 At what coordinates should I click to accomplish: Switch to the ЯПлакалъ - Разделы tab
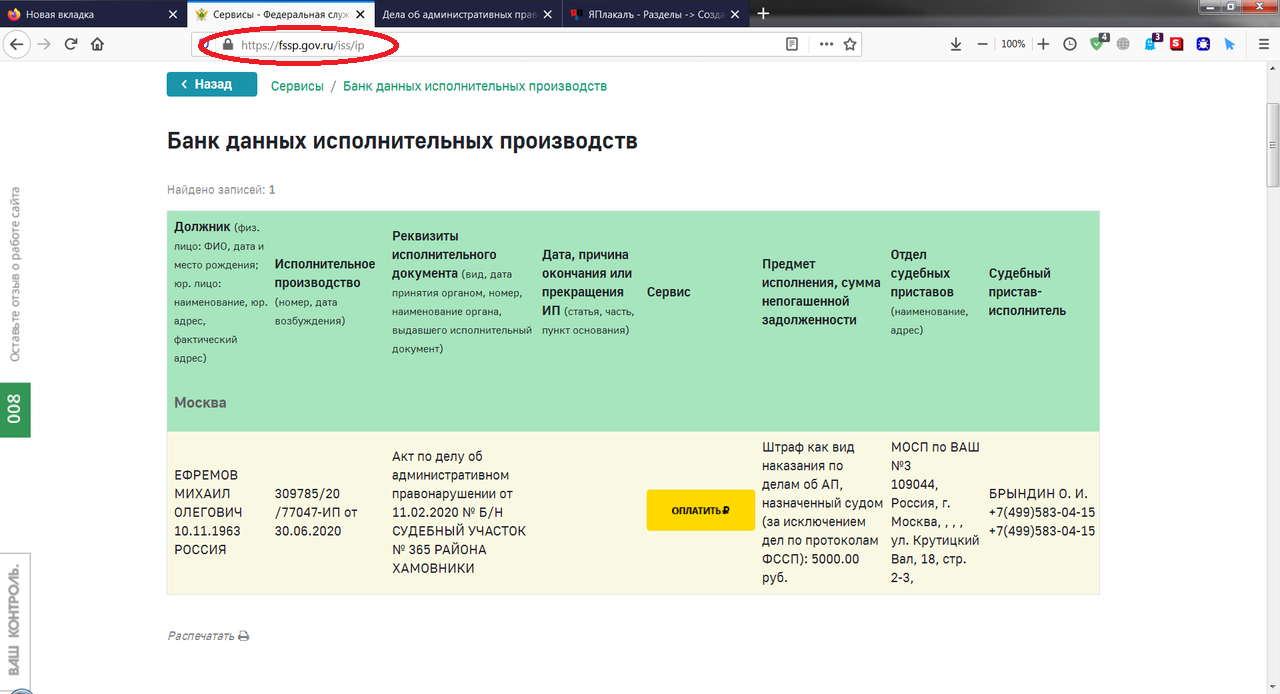655,15
